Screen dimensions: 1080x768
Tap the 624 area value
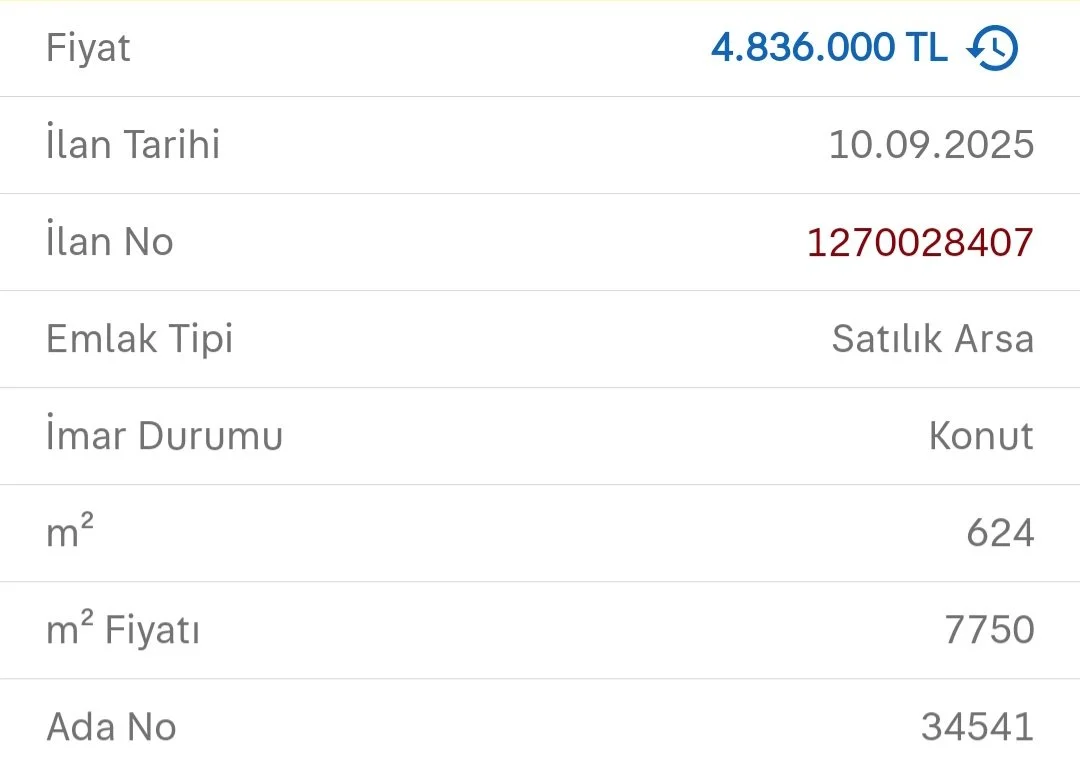click(999, 533)
